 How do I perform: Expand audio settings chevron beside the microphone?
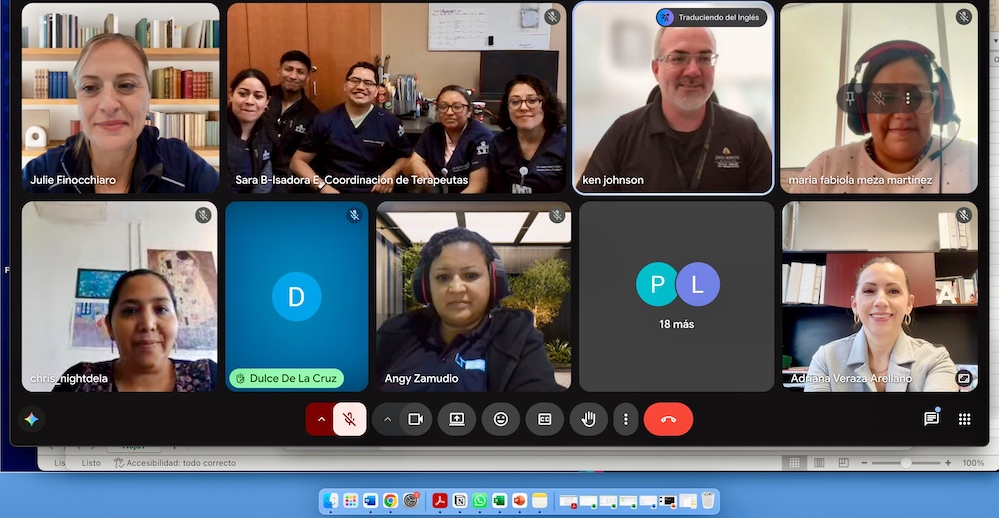click(320, 419)
